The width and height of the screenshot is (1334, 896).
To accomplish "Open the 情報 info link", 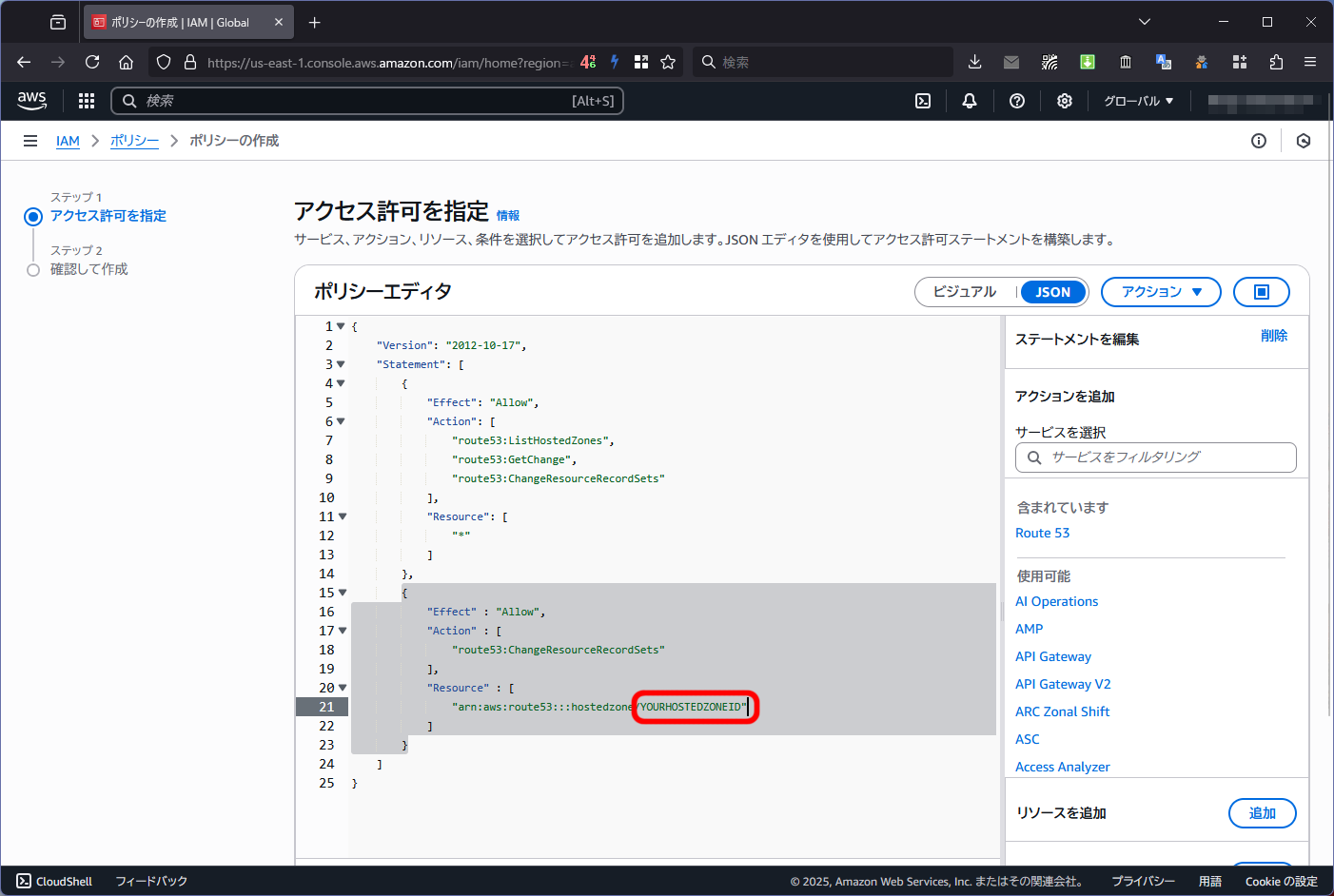I will tap(508, 216).
